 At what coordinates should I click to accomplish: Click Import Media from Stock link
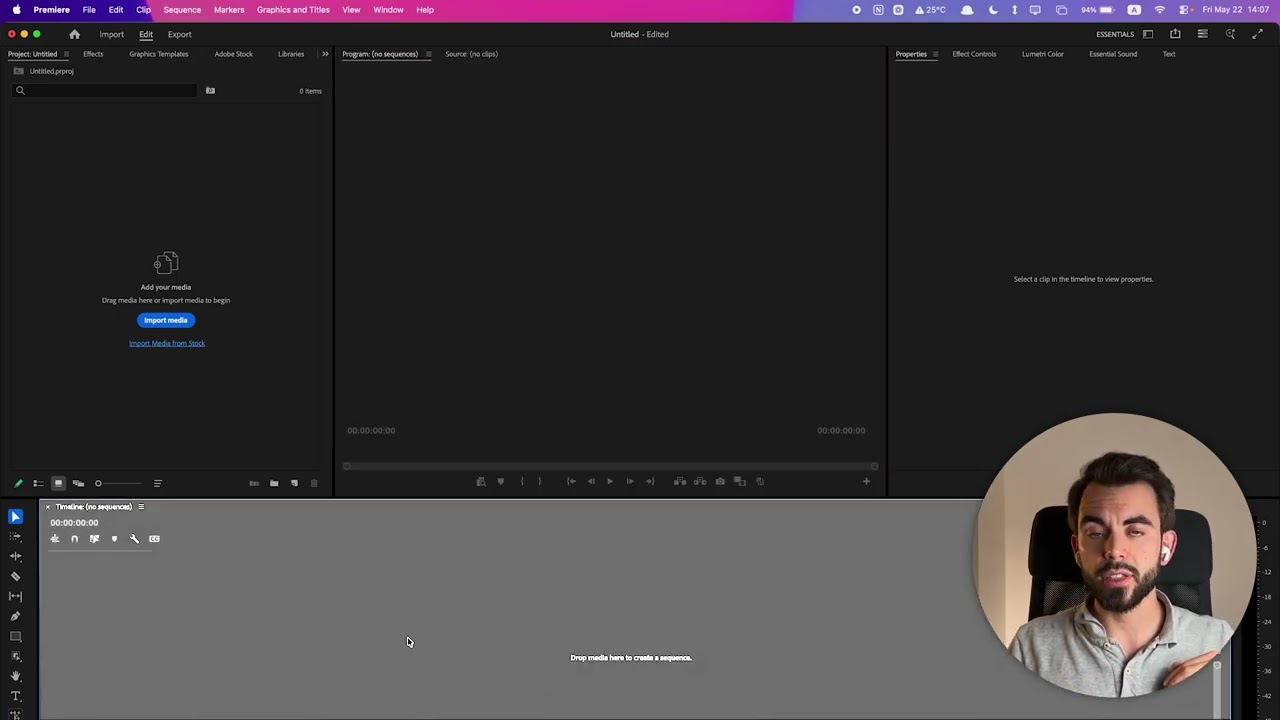[x=167, y=343]
